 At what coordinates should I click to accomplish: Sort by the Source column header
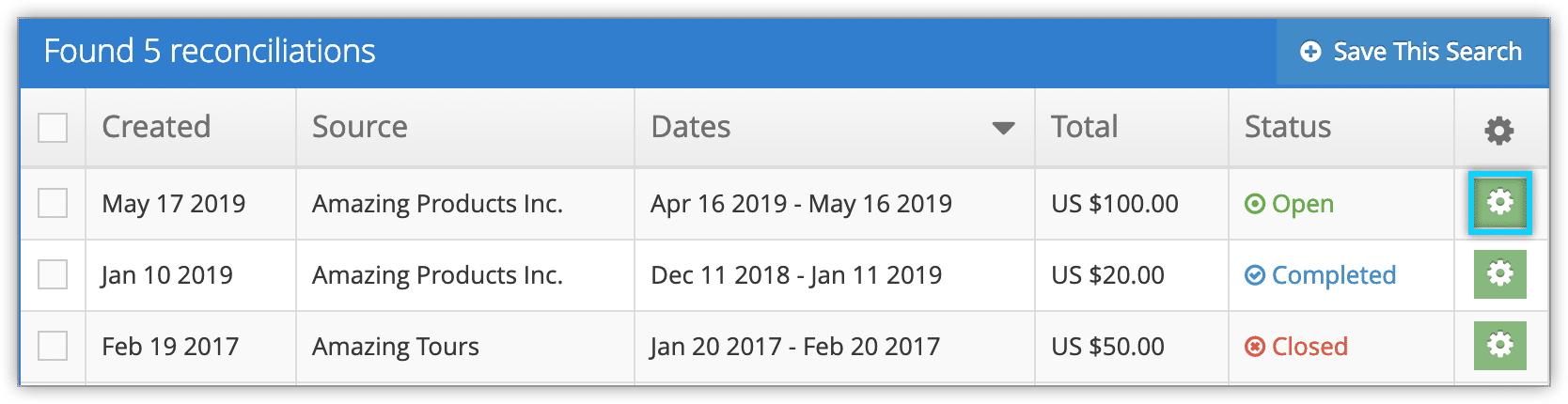[x=360, y=127]
